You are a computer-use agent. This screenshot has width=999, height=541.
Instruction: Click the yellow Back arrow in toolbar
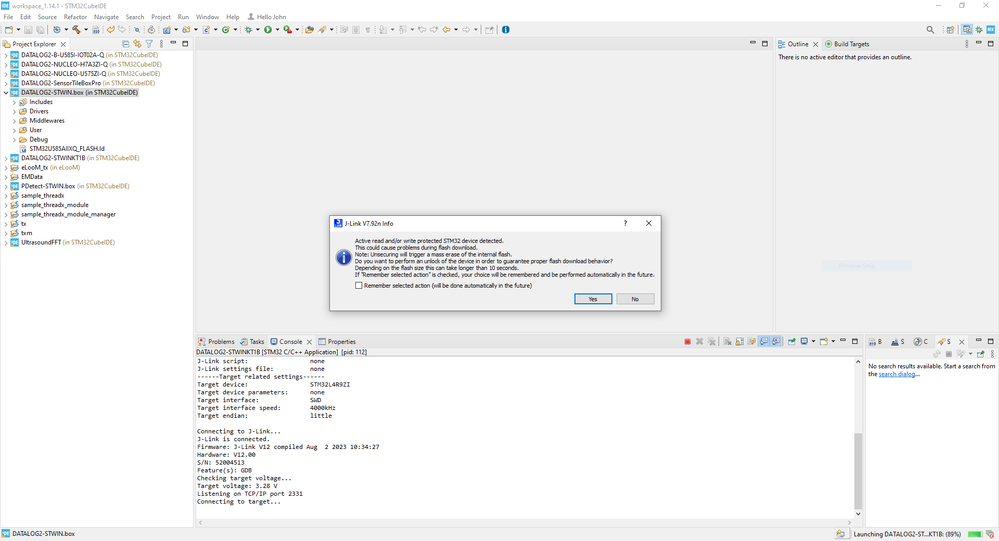click(446, 29)
